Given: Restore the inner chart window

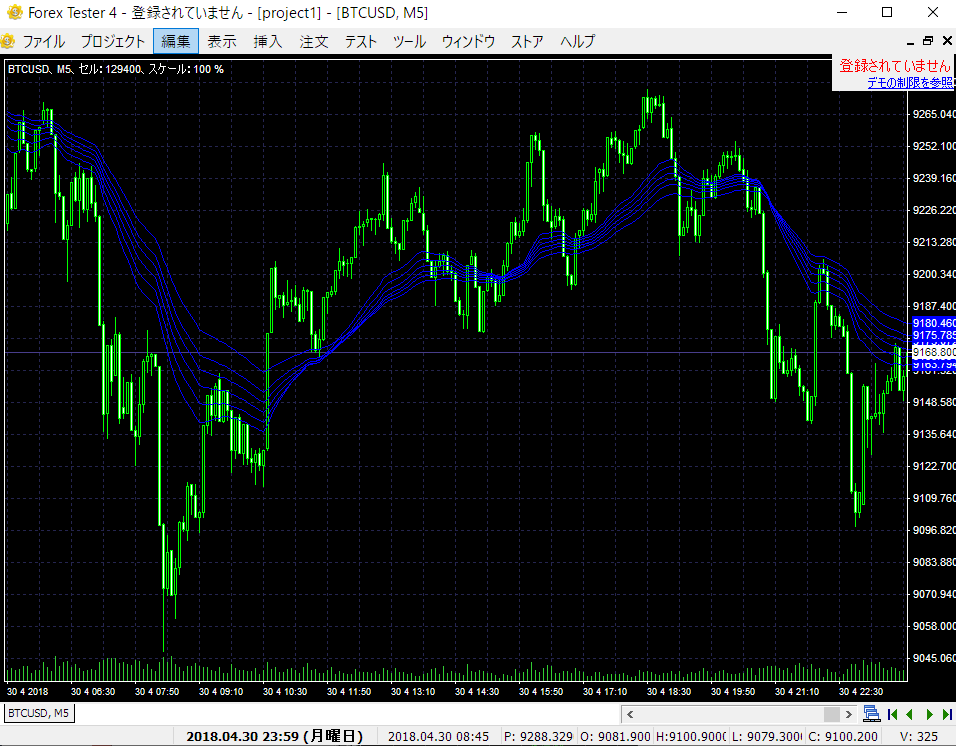Looking at the screenshot, I should pyautogui.click(x=928, y=41).
